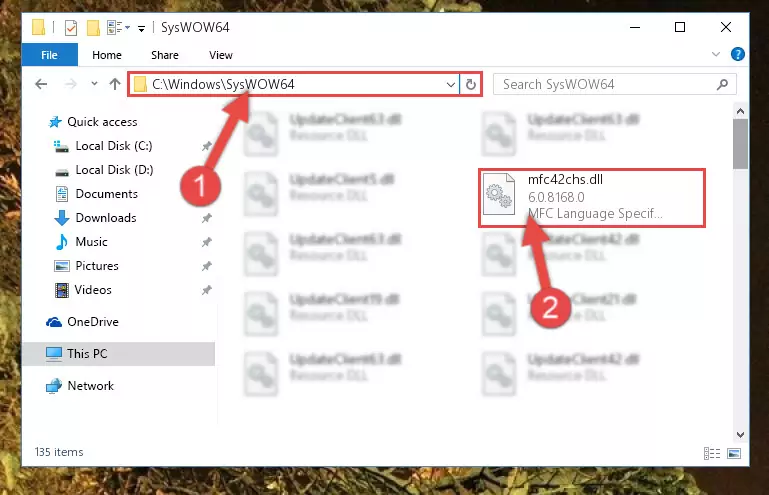Open the Downloads folder in the sidebar

[x=106, y=218]
